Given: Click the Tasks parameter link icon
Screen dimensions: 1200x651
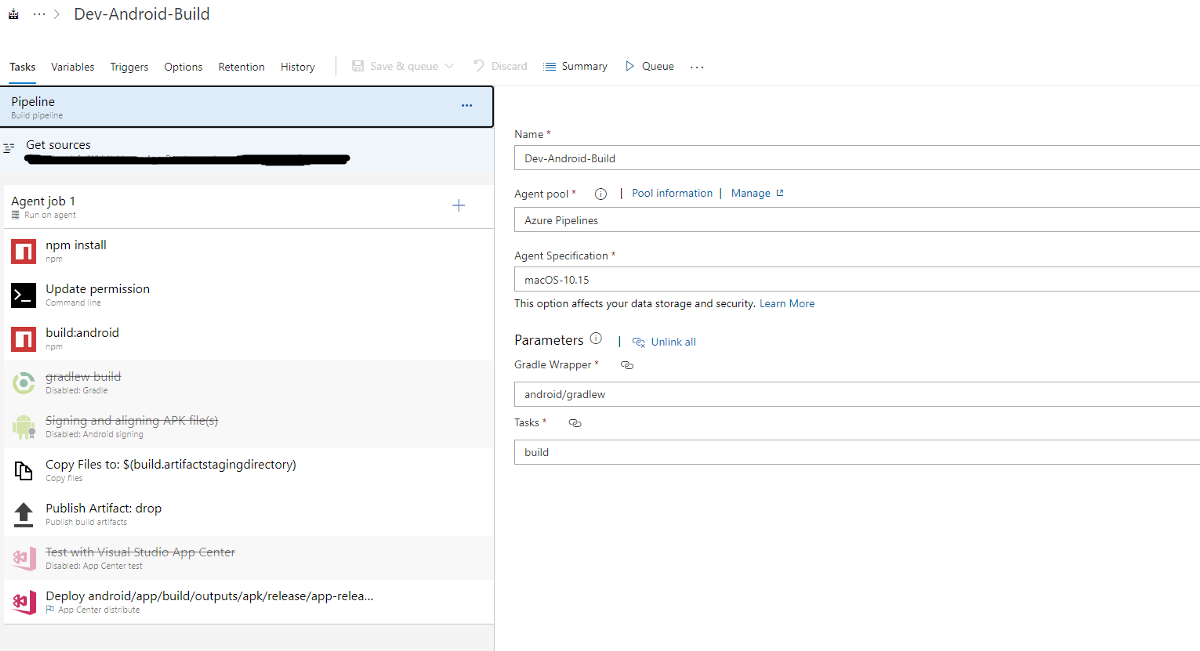Looking at the screenshot, I should tap(575, 423).
